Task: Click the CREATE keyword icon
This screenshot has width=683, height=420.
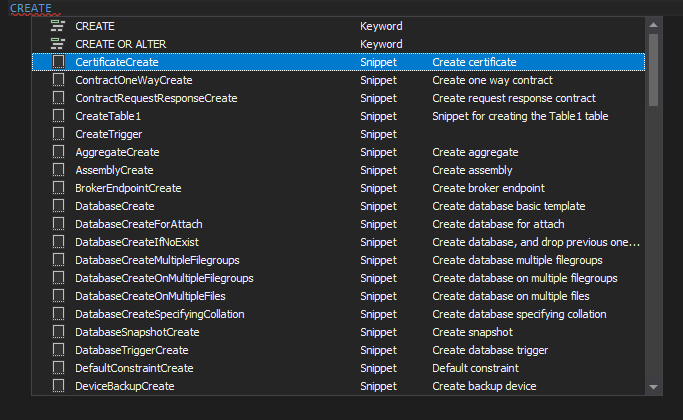Action: 58,26
